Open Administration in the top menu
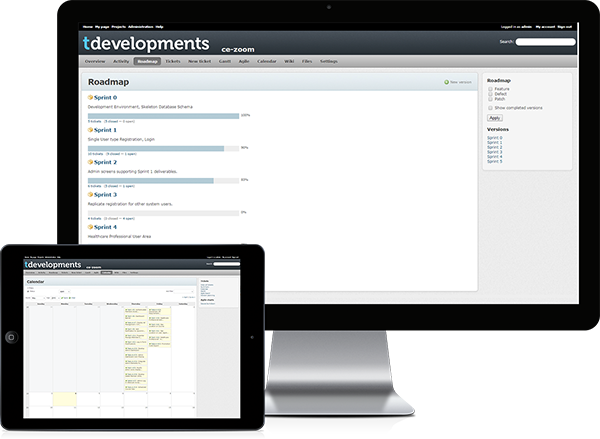 140,27
